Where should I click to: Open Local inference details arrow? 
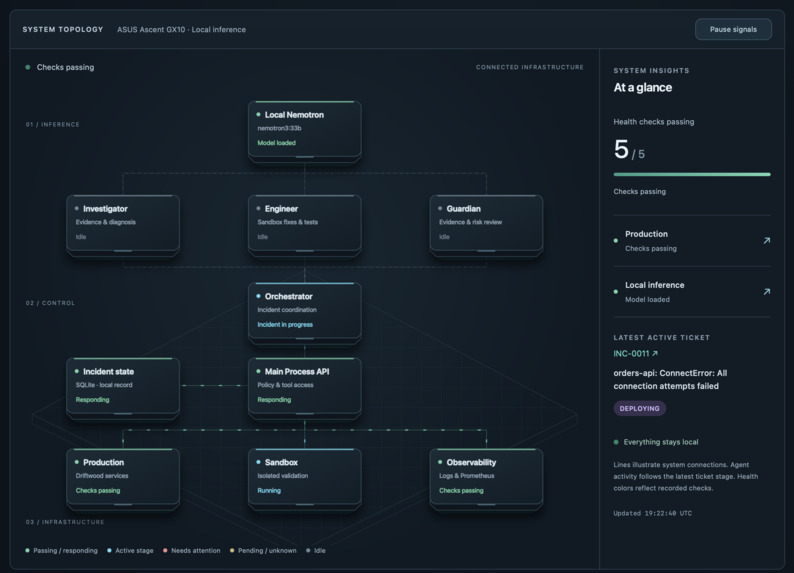pyautogui.click(x=767, y=292)
